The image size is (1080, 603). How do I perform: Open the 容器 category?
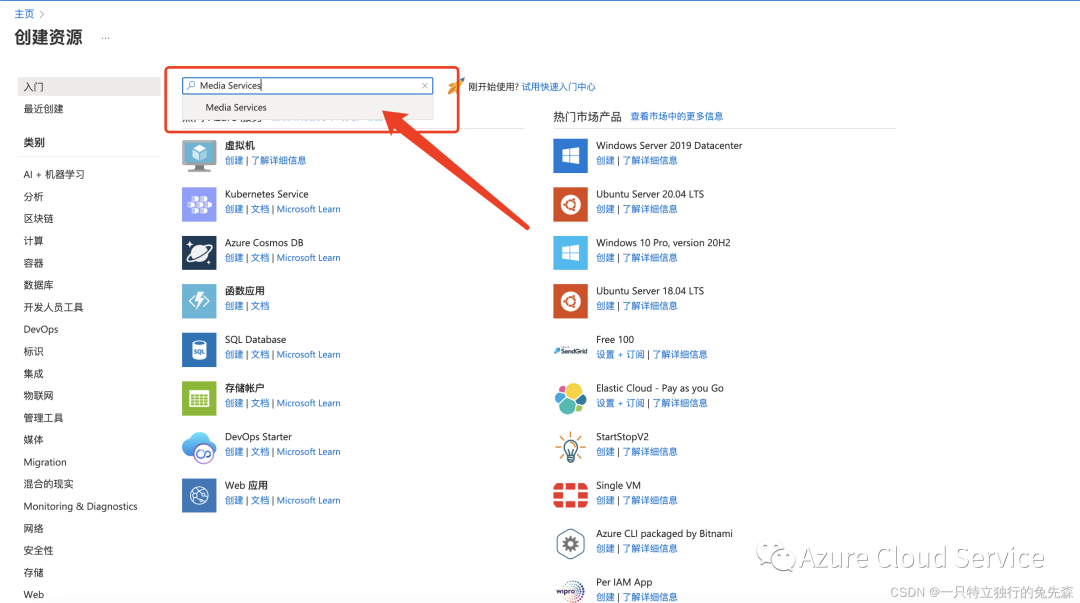point(33,263)
